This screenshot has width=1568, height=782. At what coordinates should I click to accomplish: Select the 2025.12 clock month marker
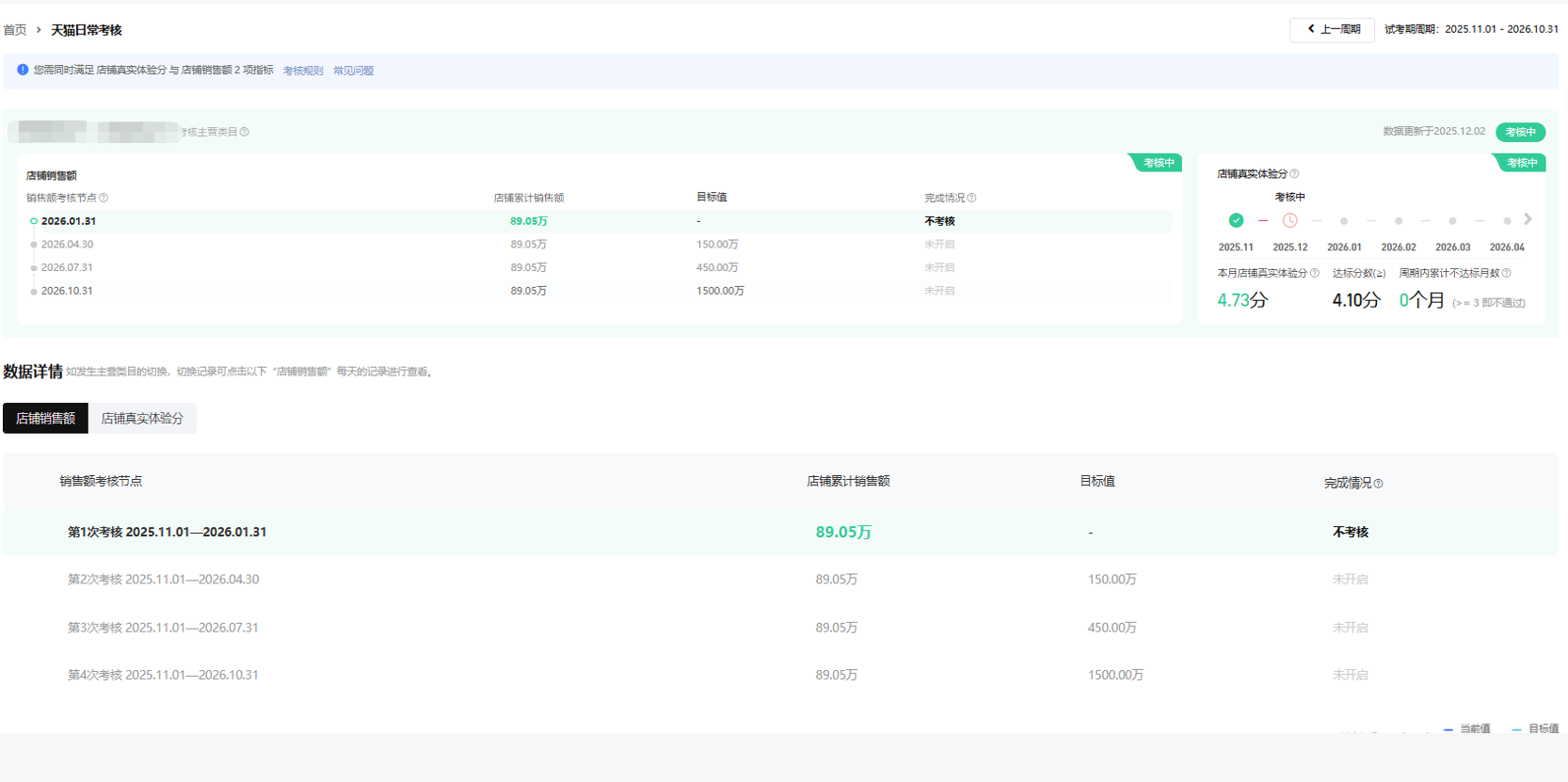(1289, 221)
